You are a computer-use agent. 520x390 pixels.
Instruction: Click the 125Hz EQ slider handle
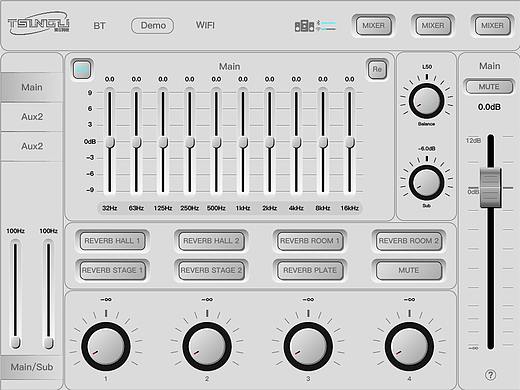(x=163, y=142)
